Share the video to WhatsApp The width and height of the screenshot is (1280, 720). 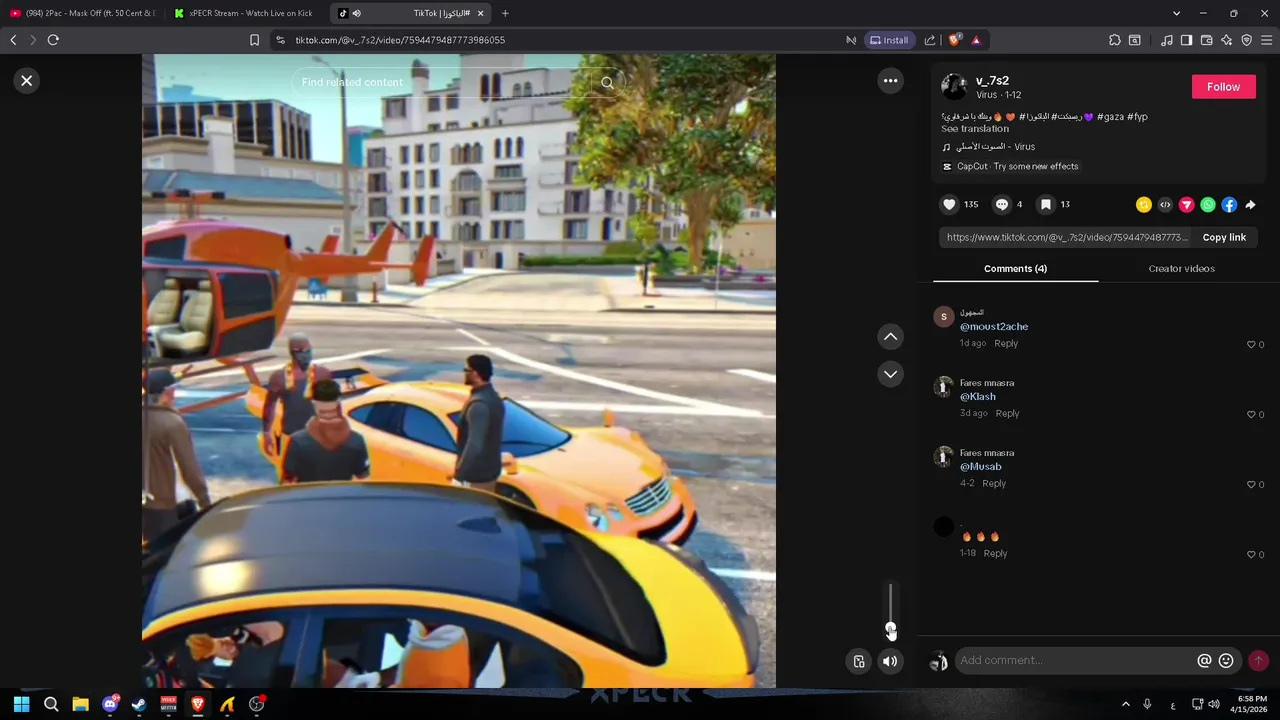(x=1208, y=205)
